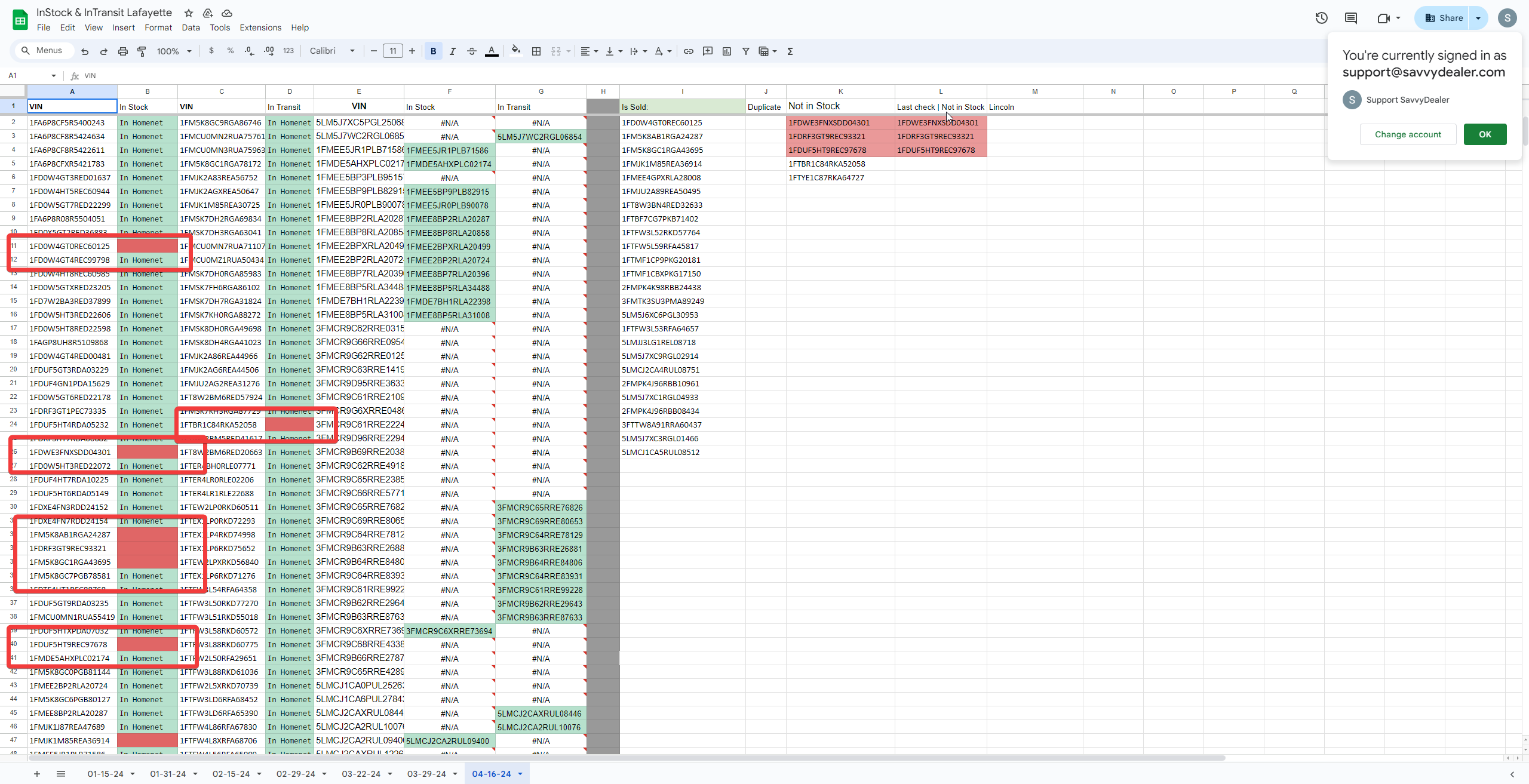The height and width of the screenshot is (784, 1529).
Task: Click the Borders icon
Action: tap(536, 51)
